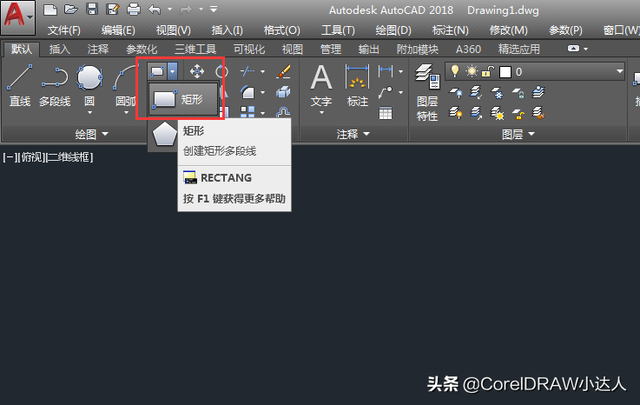This screenshot has height=405, width=640.
Task: Click the leader line icon
Action: pos(385,92)
